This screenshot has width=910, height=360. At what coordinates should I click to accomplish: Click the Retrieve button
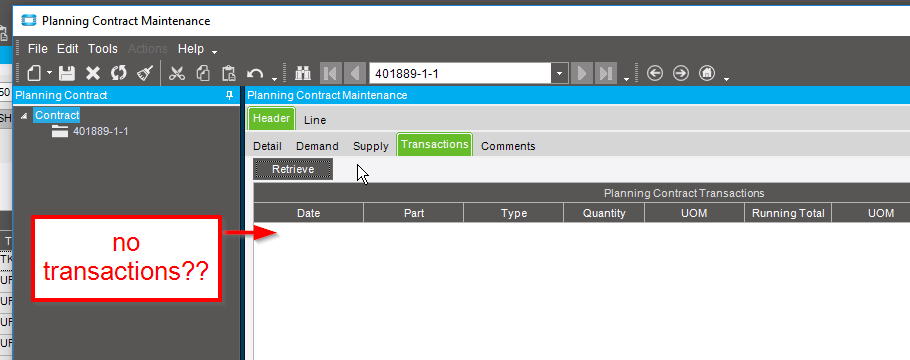coord(293,169)
